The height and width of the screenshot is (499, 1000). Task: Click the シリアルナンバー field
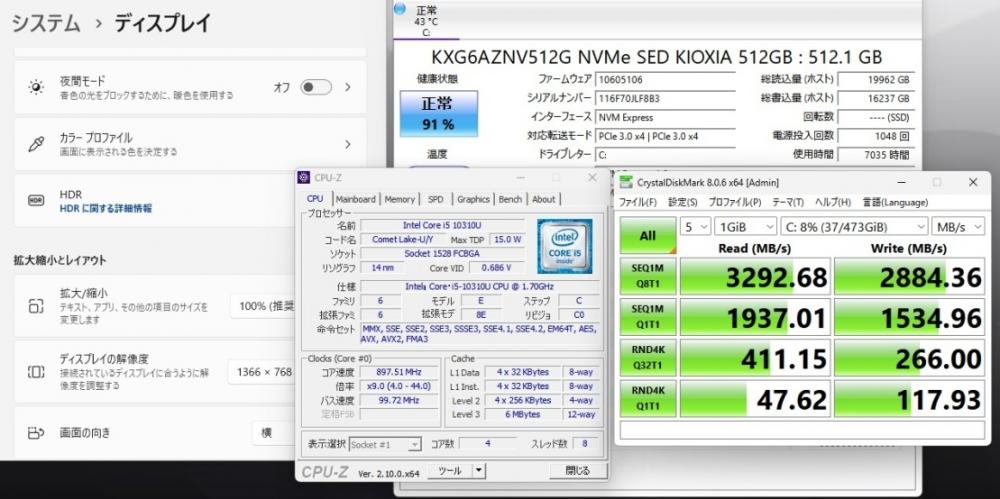(x=665, y=99)
